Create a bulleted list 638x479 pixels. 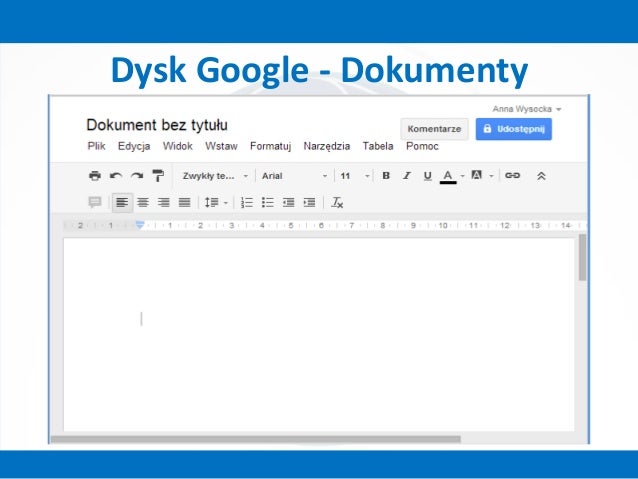point(267,202)
